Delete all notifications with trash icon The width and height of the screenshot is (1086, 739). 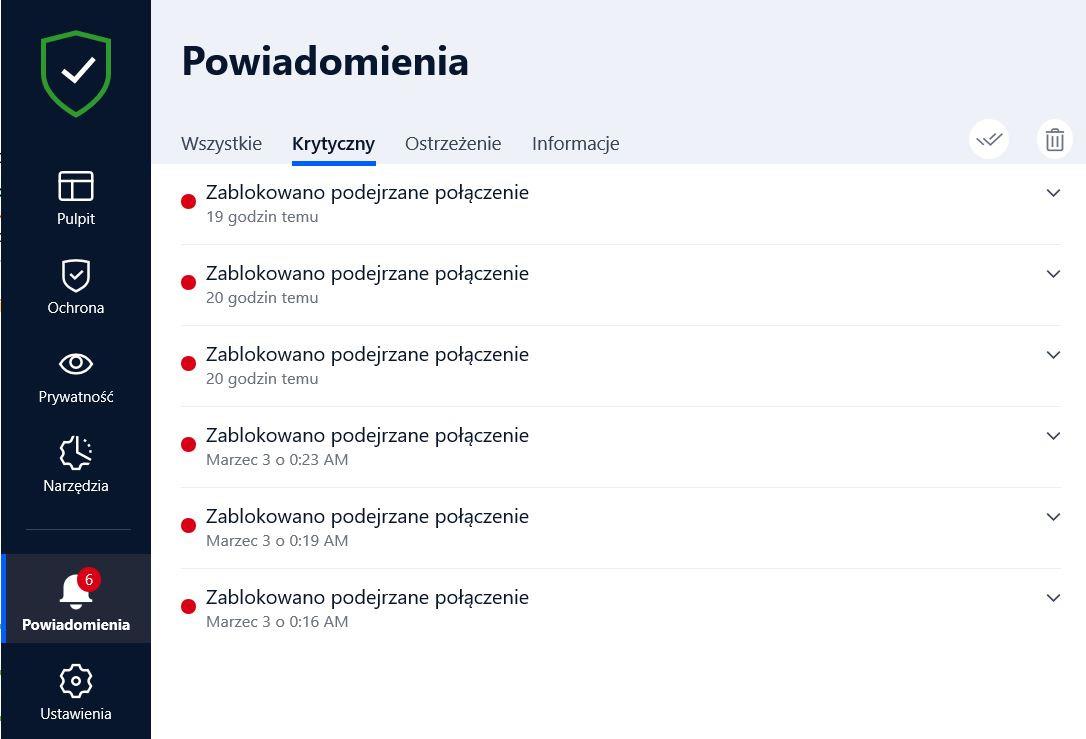[1055, 140]
